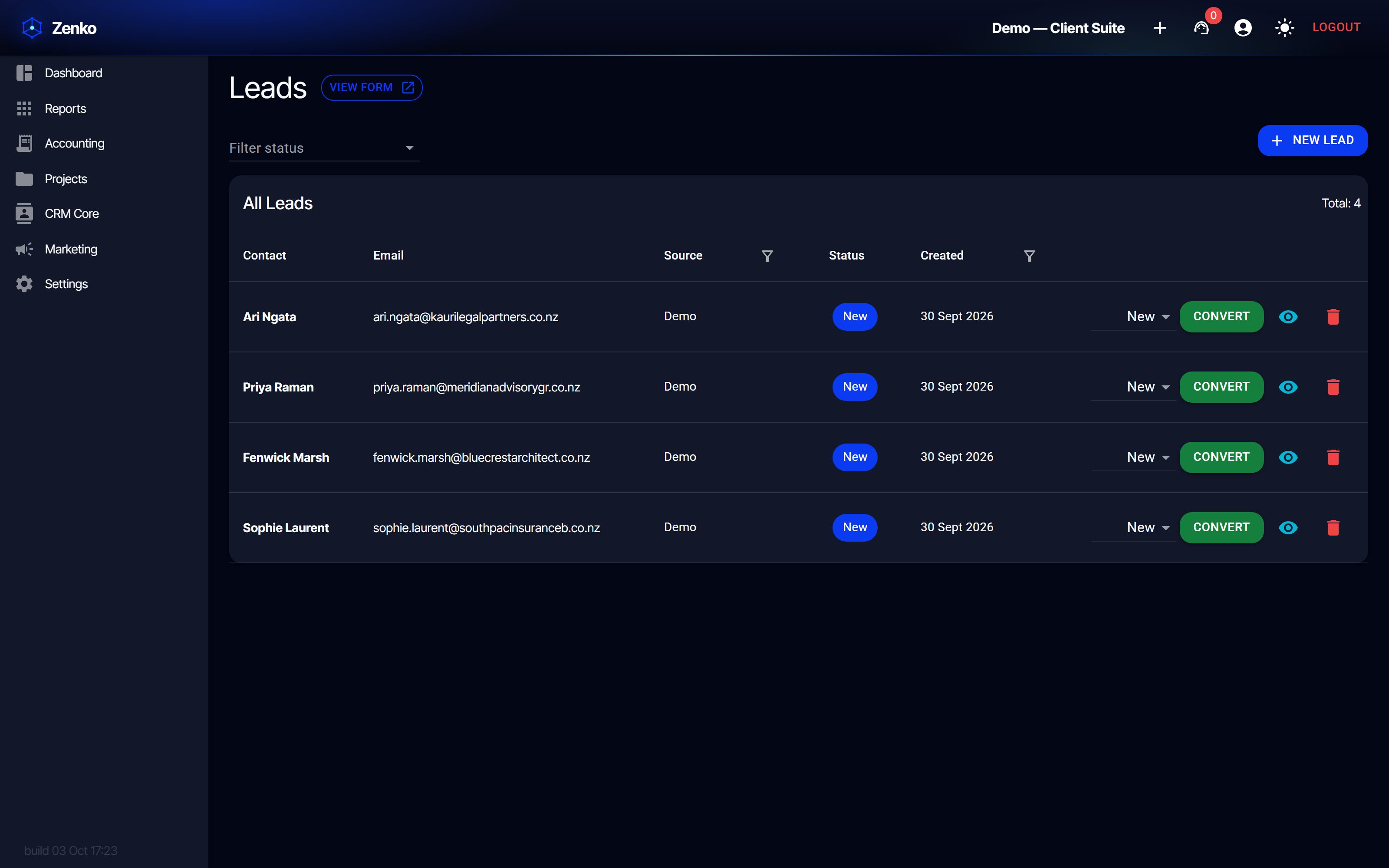Screen dimensions: 1389x868
Task: Delete the Priya Raman lead
Action: (1333, 387)
